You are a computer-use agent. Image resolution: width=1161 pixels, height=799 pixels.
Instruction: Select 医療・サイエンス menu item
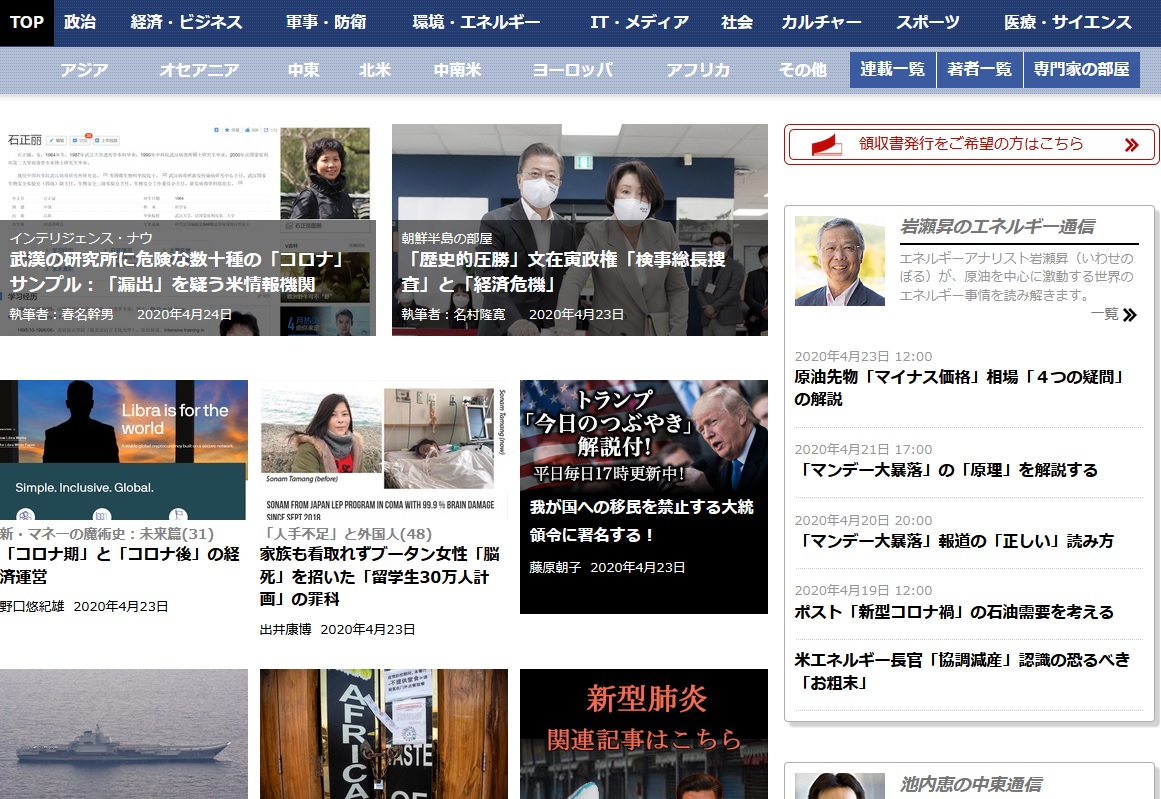point(1068,22)
